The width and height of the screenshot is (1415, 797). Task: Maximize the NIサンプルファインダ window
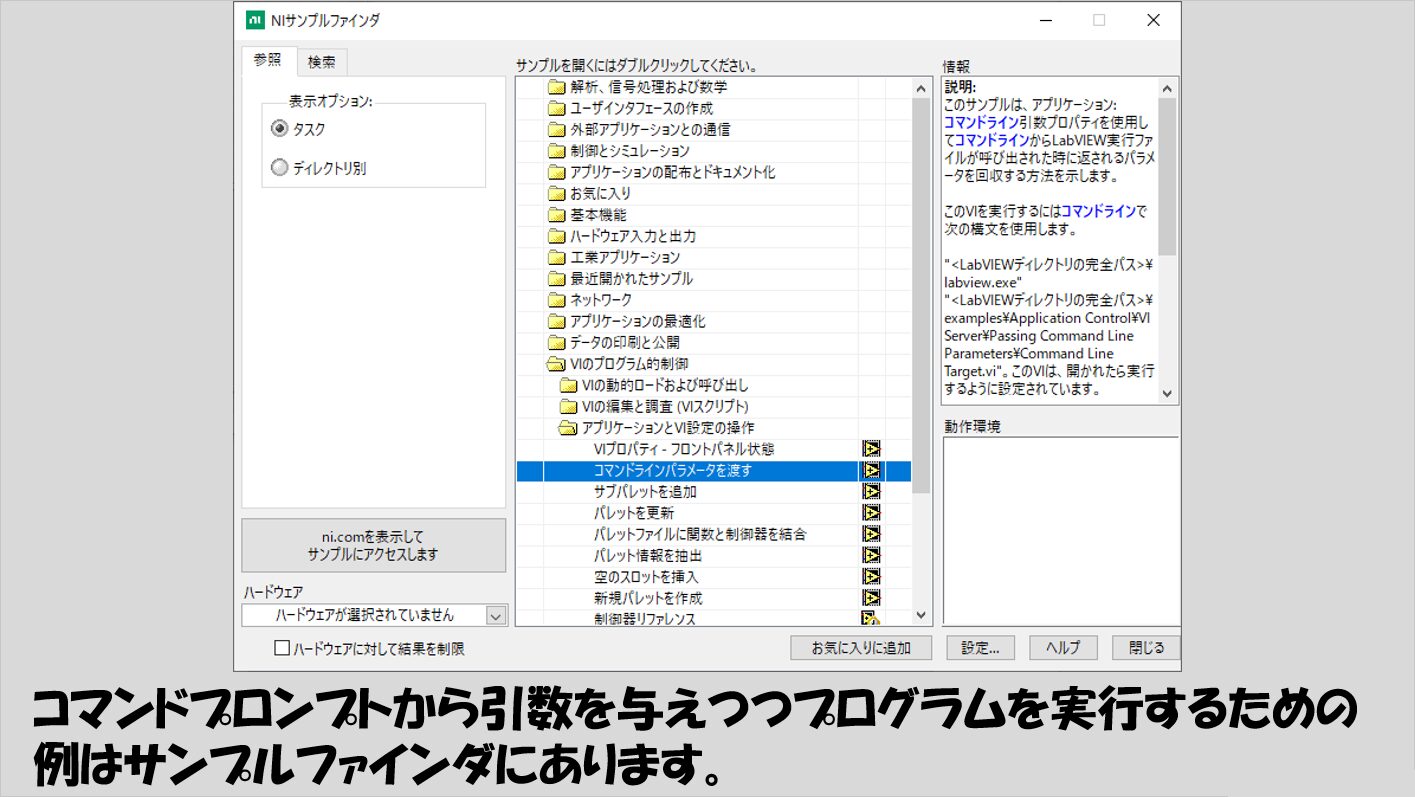[1099, 20]
